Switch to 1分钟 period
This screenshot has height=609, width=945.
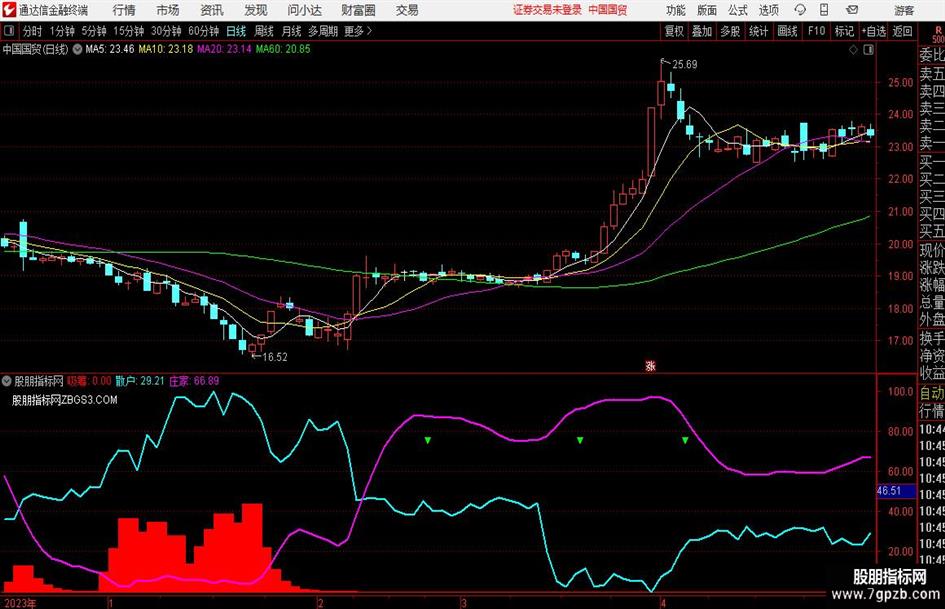[61, 31]
